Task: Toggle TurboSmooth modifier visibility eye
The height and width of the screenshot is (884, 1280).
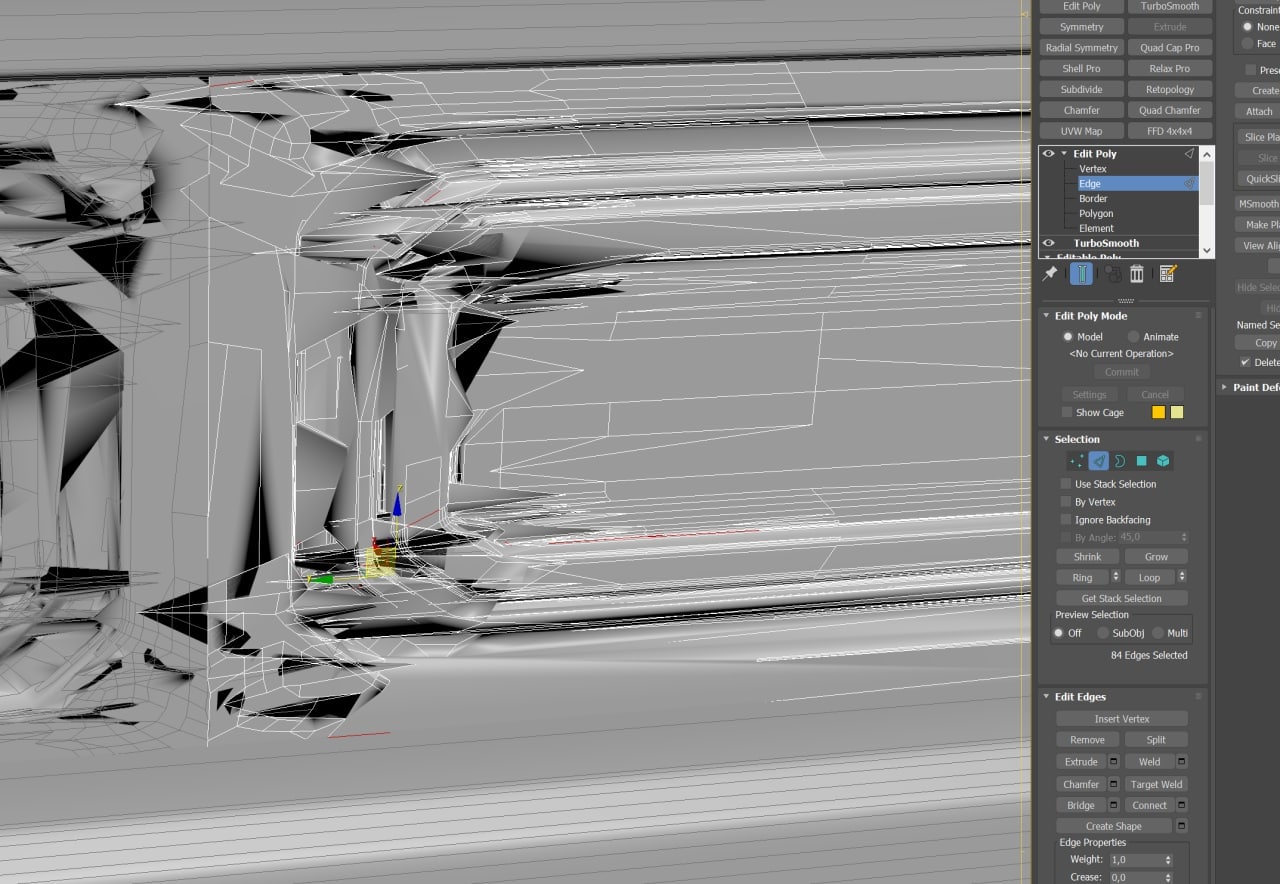Action: coord(1049,243)
